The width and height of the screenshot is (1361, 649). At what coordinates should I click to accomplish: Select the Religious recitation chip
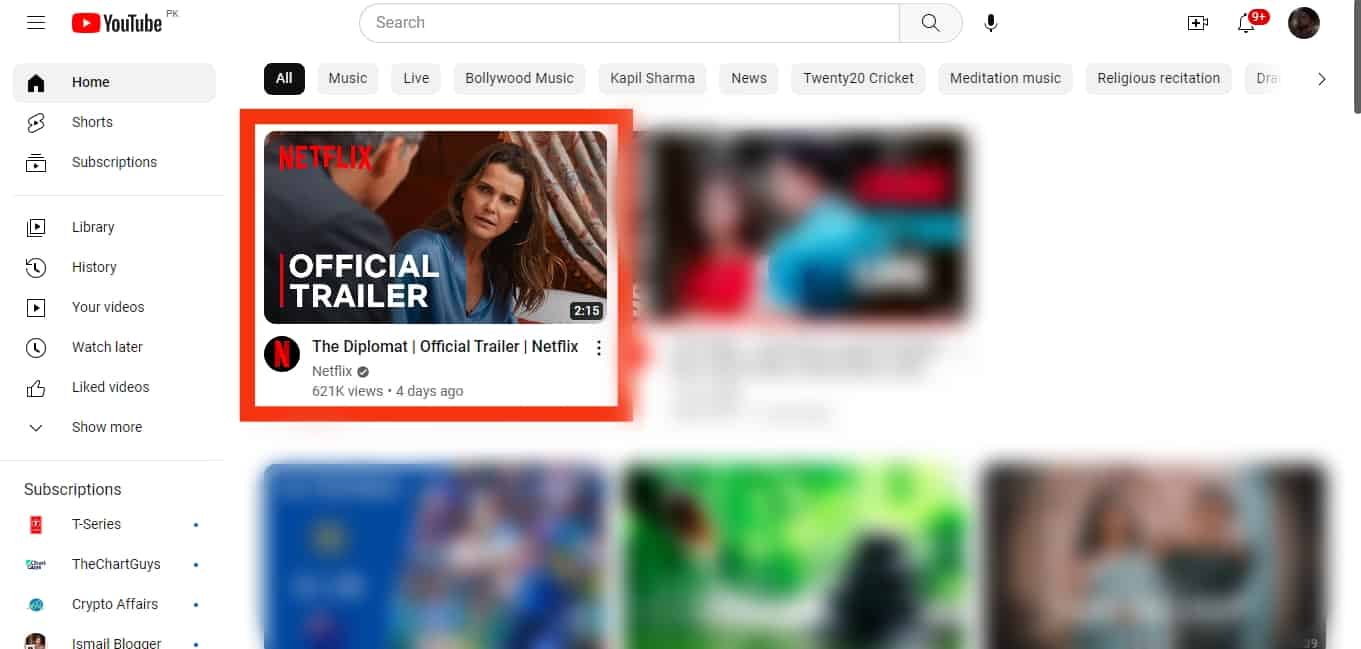point(1158,79)
